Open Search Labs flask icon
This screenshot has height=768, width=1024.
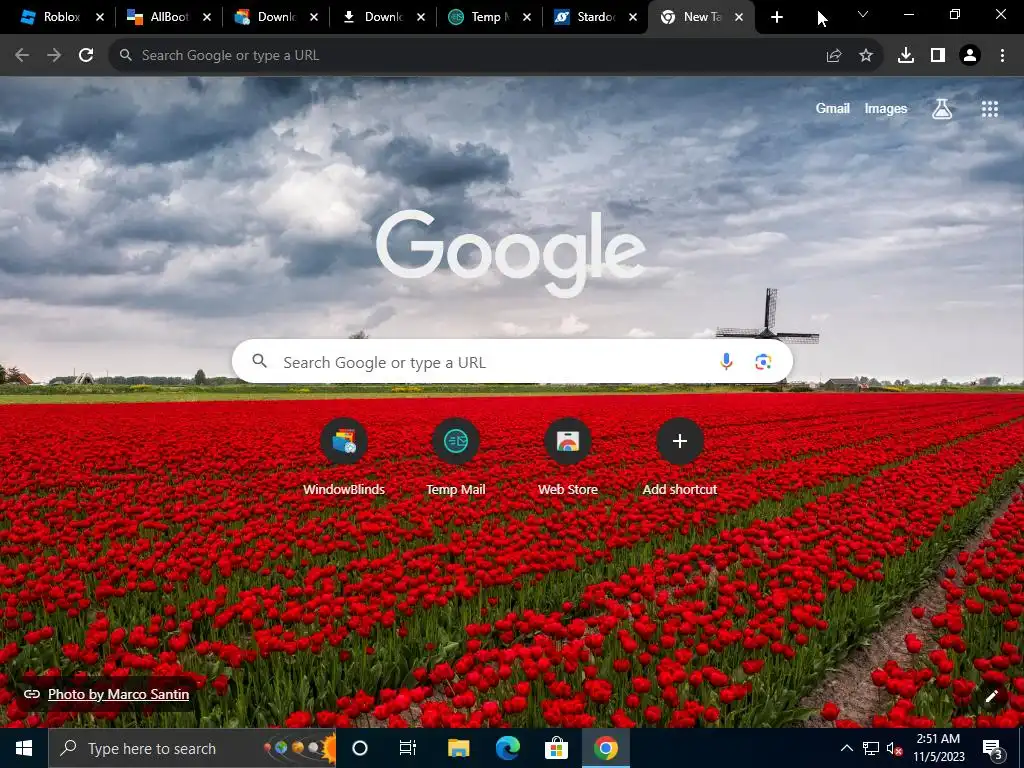(x=942, y=109)
